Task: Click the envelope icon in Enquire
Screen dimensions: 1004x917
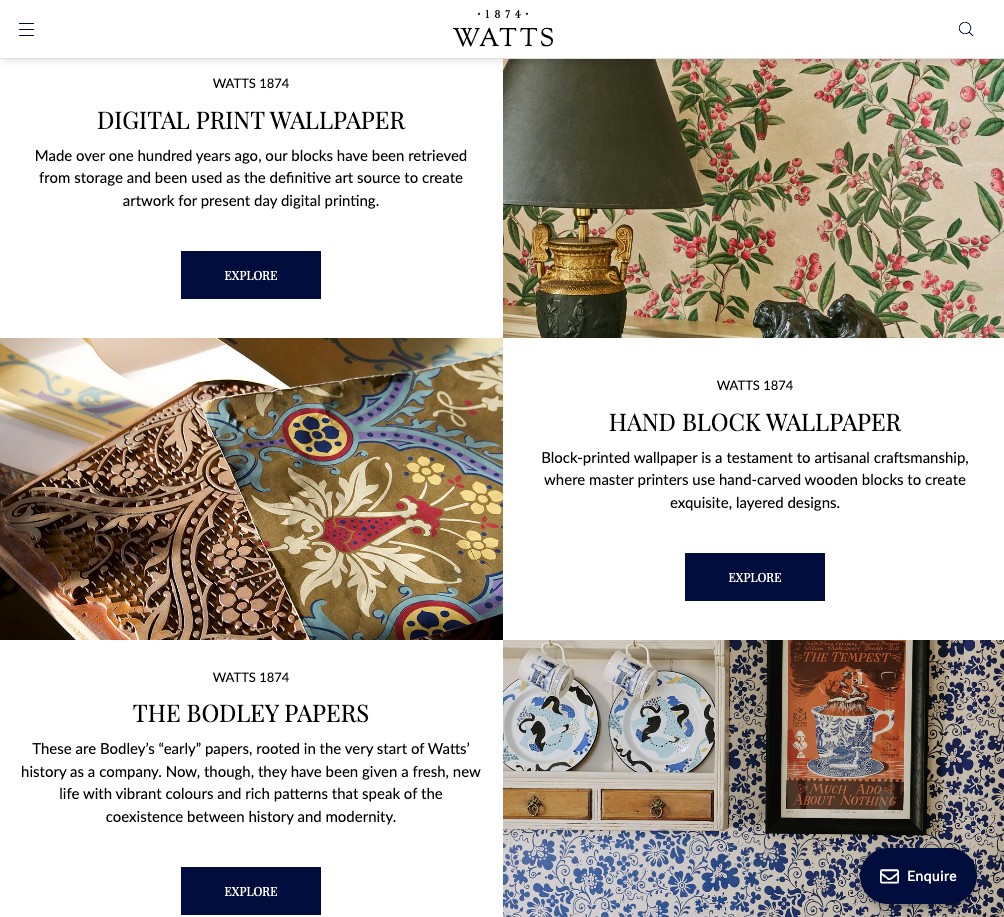Action: click(x=889, y=876)
